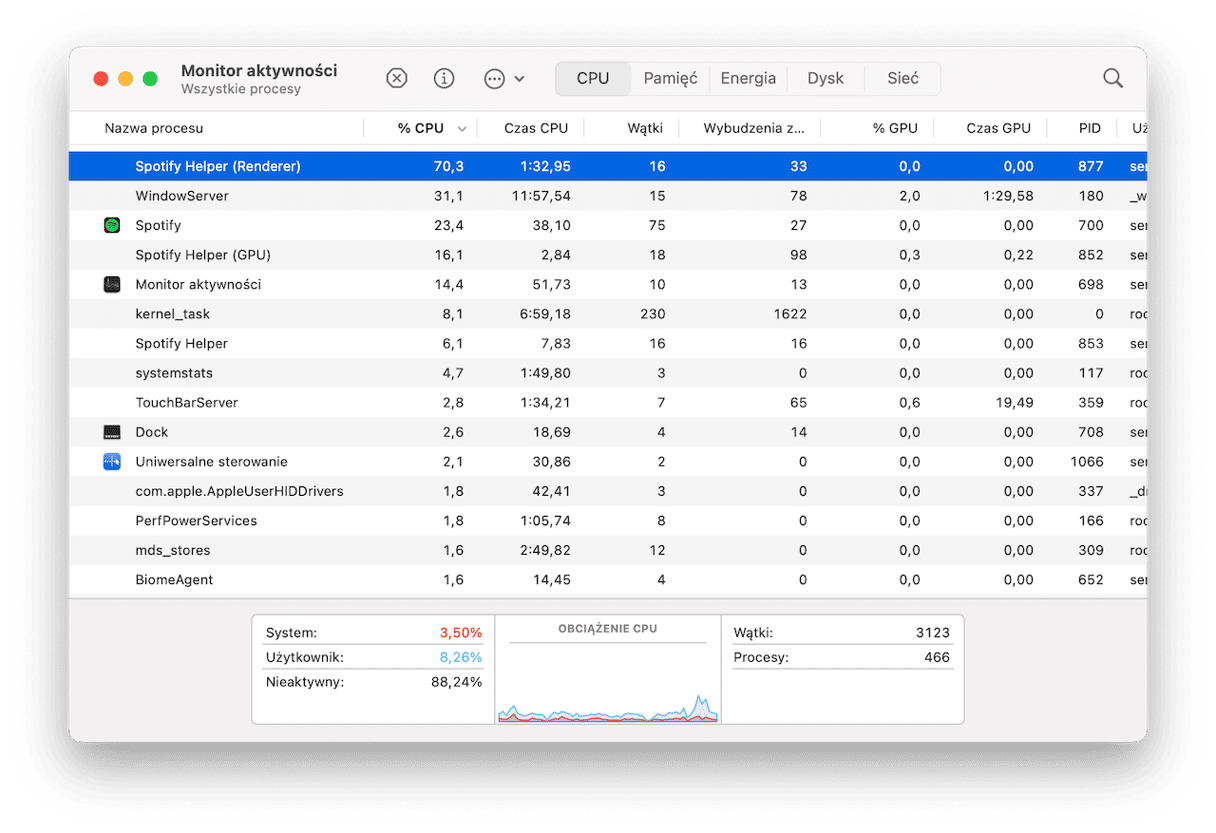Viewport: 1216px width, 833px height.
Task: Click the Uniwersalne sterowanie blue icon
Action: (x=112, y=462)
